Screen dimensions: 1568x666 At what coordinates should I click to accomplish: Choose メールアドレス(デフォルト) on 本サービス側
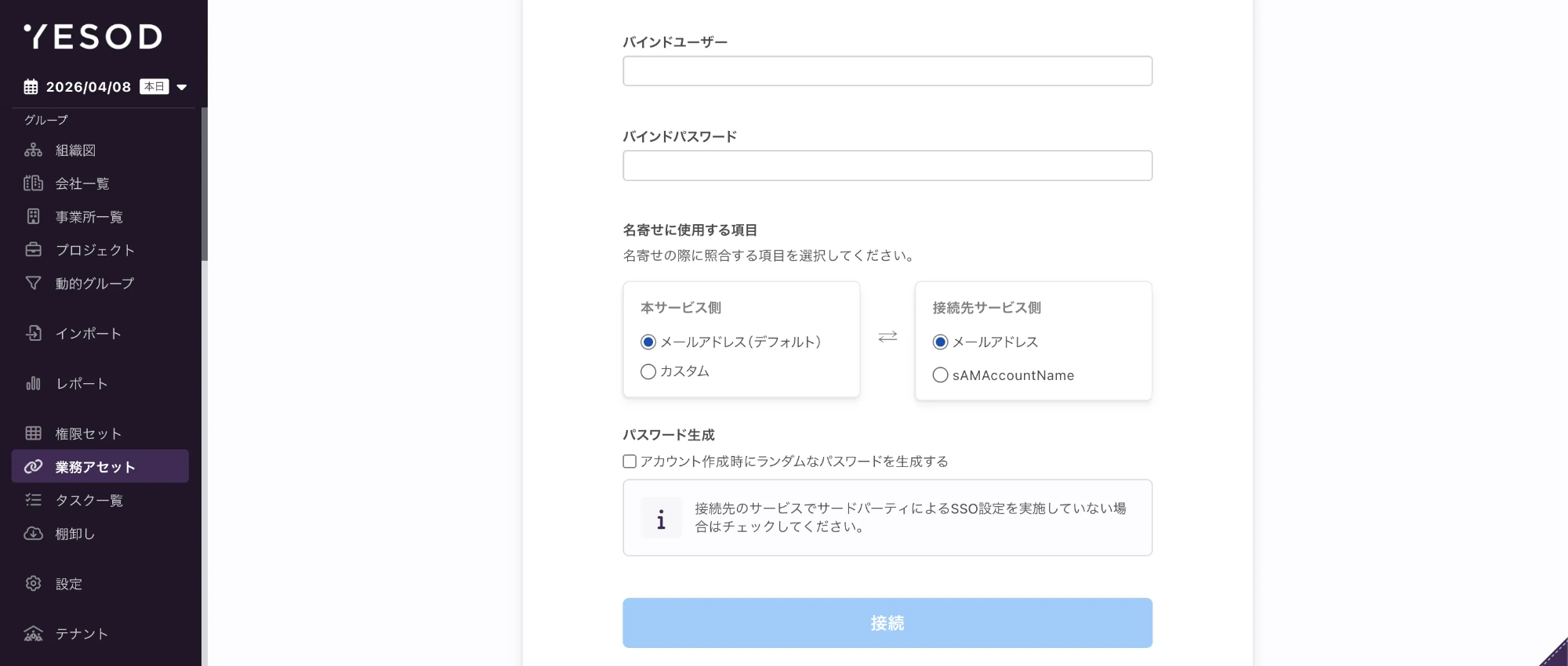(x=648, y=342)
